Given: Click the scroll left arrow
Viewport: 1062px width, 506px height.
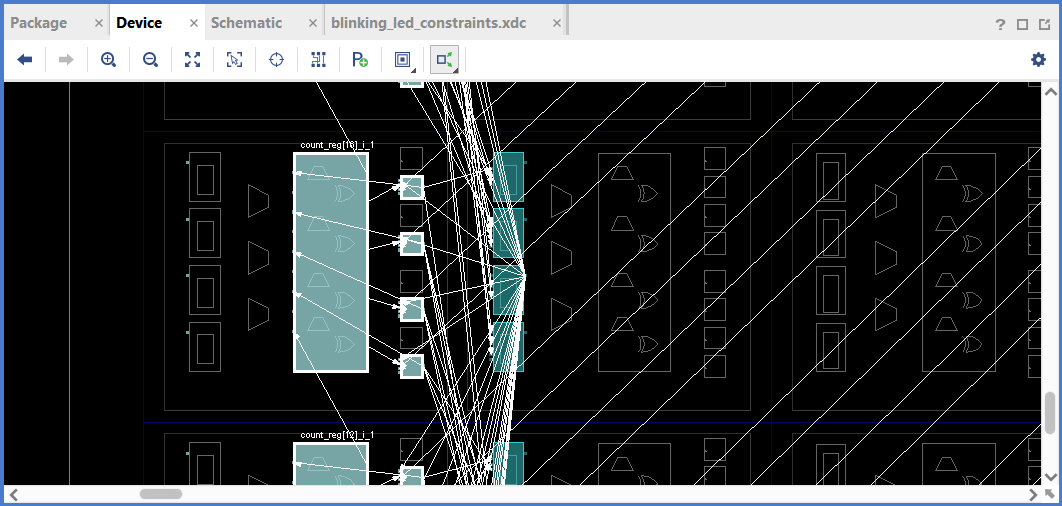Looking at the screenshot, I should [12, 494].
